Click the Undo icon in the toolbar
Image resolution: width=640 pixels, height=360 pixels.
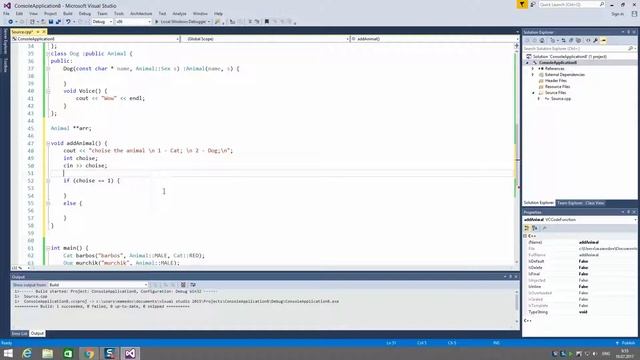[x=68, y=22]
